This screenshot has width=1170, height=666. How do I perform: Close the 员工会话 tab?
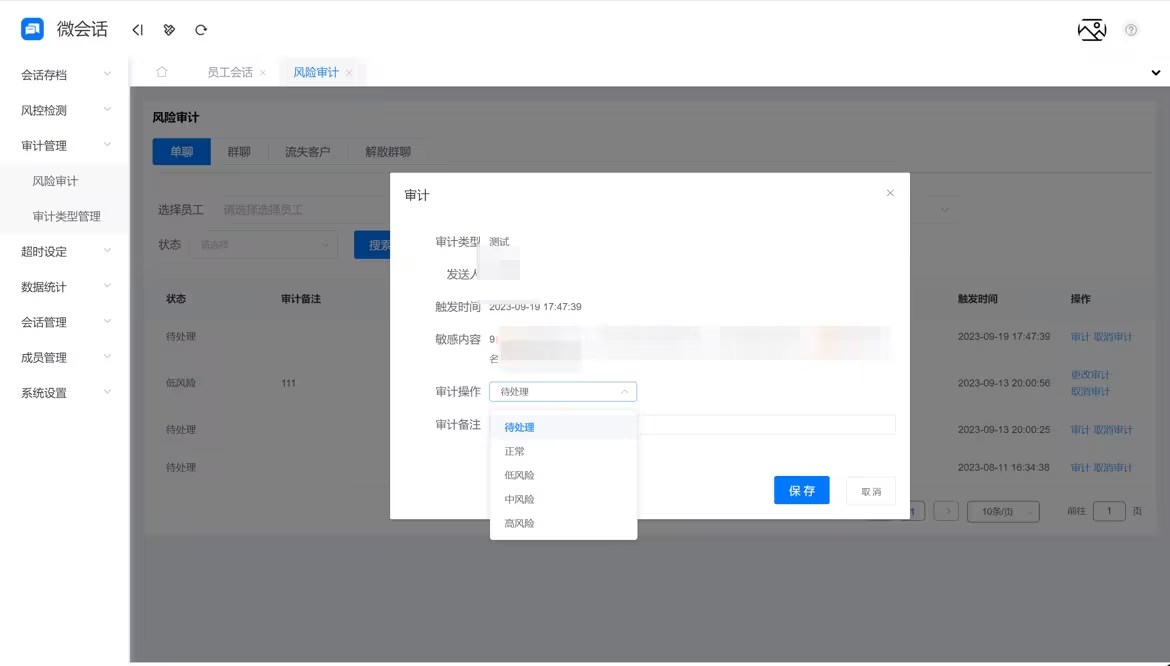point(263,71)
